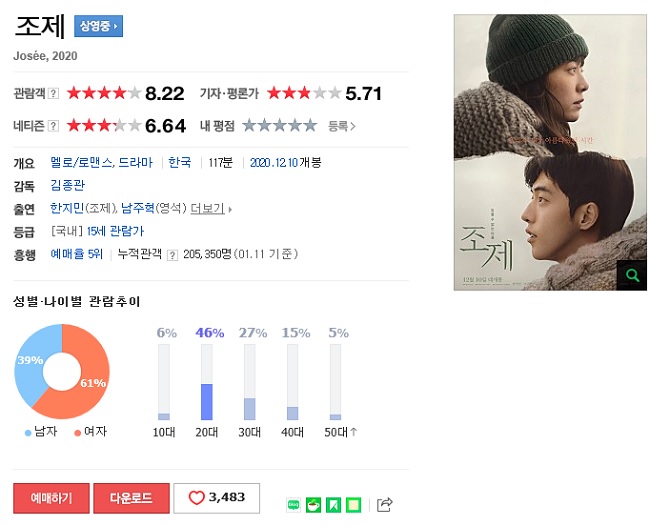The image size is (650, 526).
Task: Click the magnifier icon on the poster
Action: click(x=632, y=275)
